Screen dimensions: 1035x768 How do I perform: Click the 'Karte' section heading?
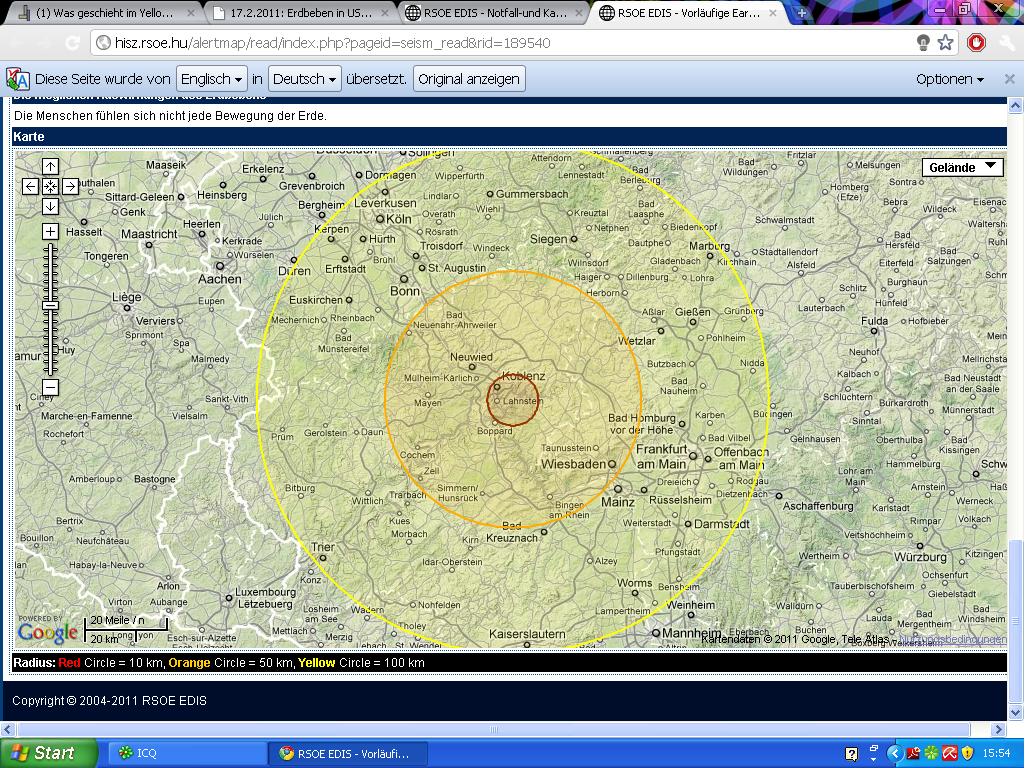[x=28, y=137]
